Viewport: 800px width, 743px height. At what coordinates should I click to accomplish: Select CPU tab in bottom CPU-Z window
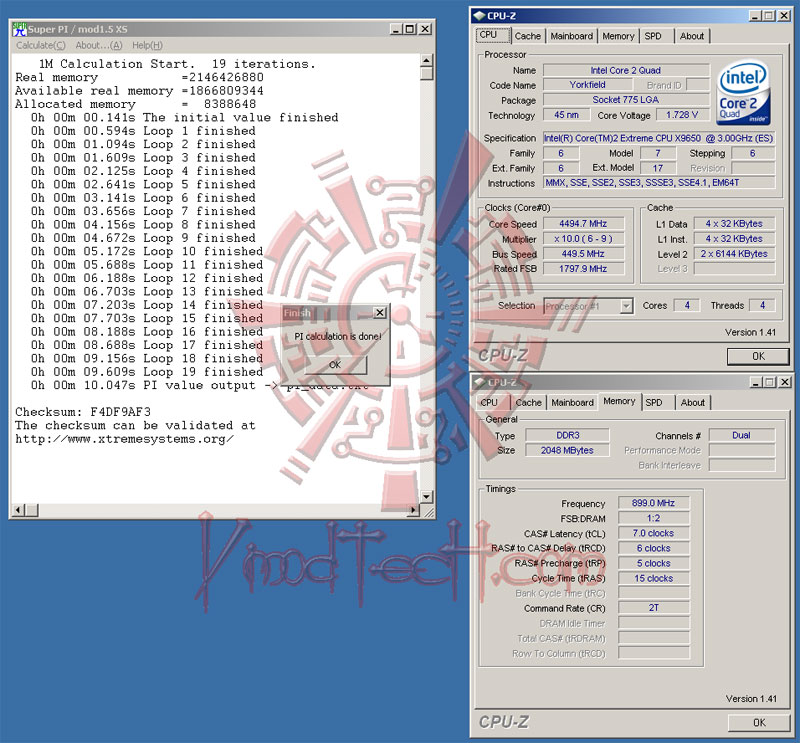coord(489,403)
